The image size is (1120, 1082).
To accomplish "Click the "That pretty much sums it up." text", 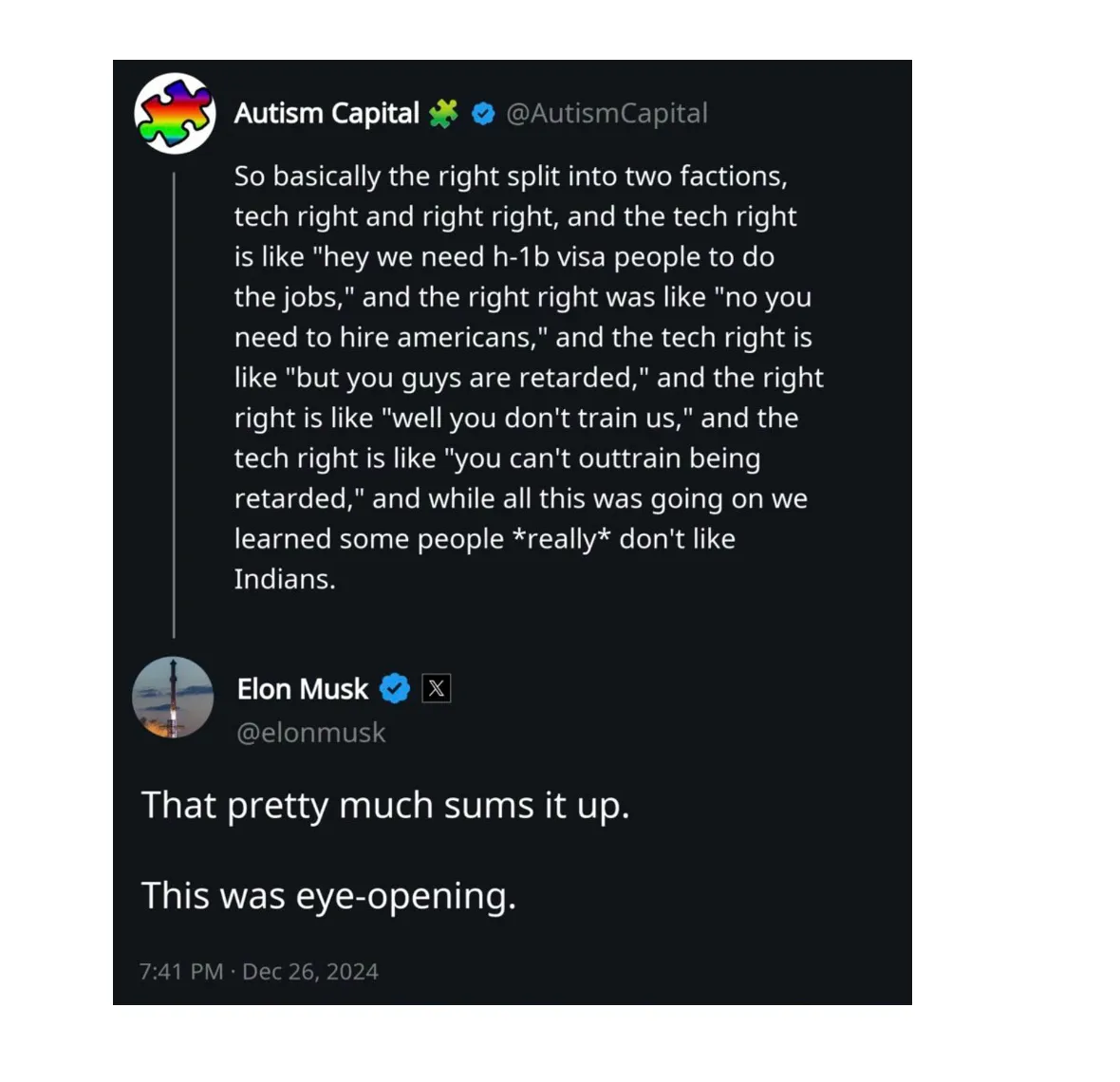I will (x=385, y=806).
